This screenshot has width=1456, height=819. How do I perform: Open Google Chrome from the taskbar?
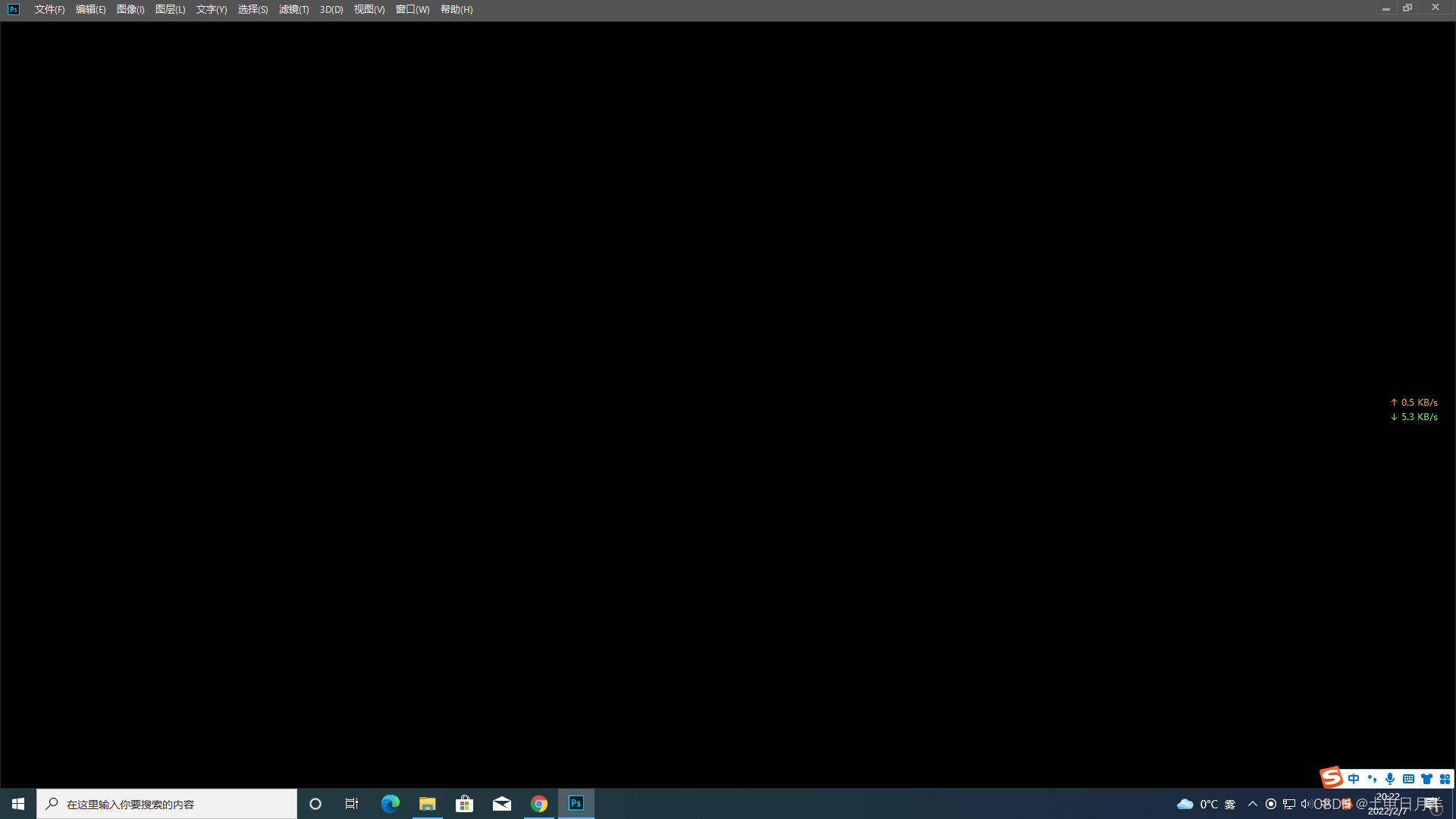pyautogui.click(x=538, y=804)
